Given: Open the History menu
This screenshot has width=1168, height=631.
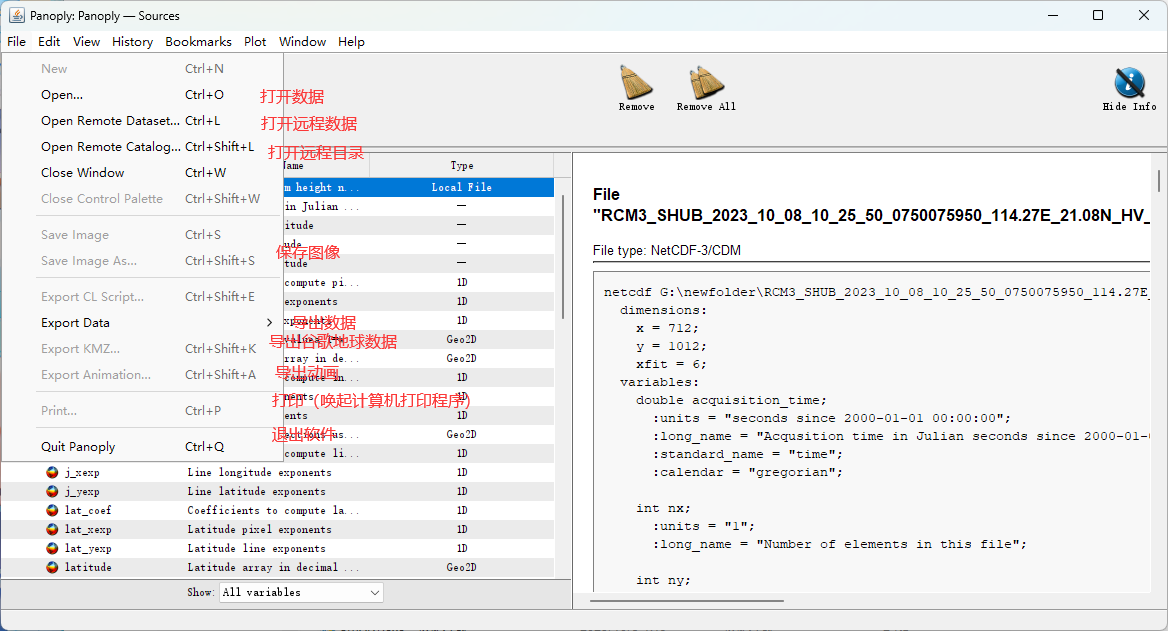Looking at the screenshot, I should tap(133, 42).
